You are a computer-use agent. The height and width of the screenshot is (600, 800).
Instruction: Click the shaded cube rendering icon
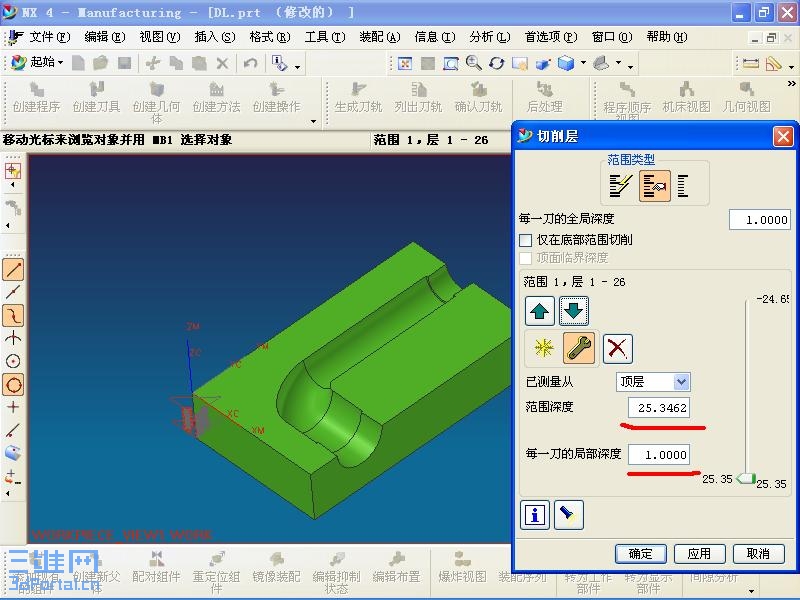566,63
